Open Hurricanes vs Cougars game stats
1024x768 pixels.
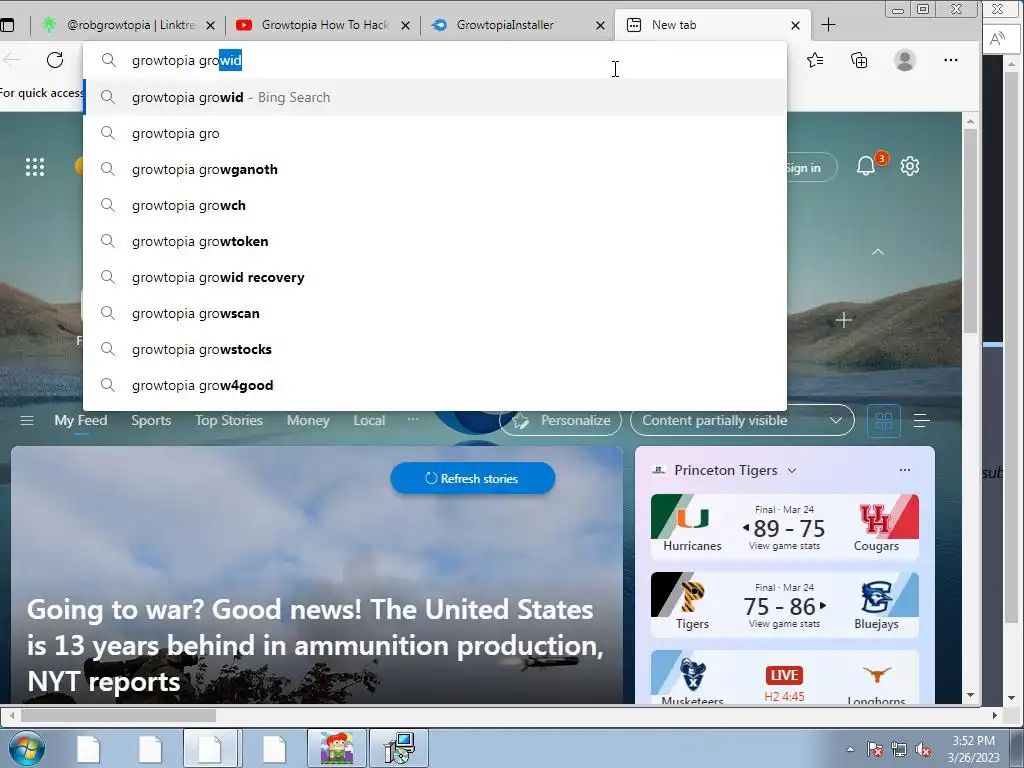pos(784,526)
